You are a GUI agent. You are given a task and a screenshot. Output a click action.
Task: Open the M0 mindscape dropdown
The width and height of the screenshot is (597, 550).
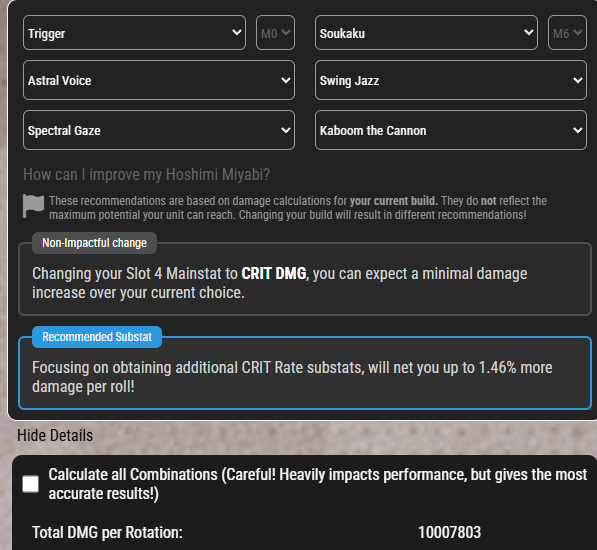[x=275, y=33]
